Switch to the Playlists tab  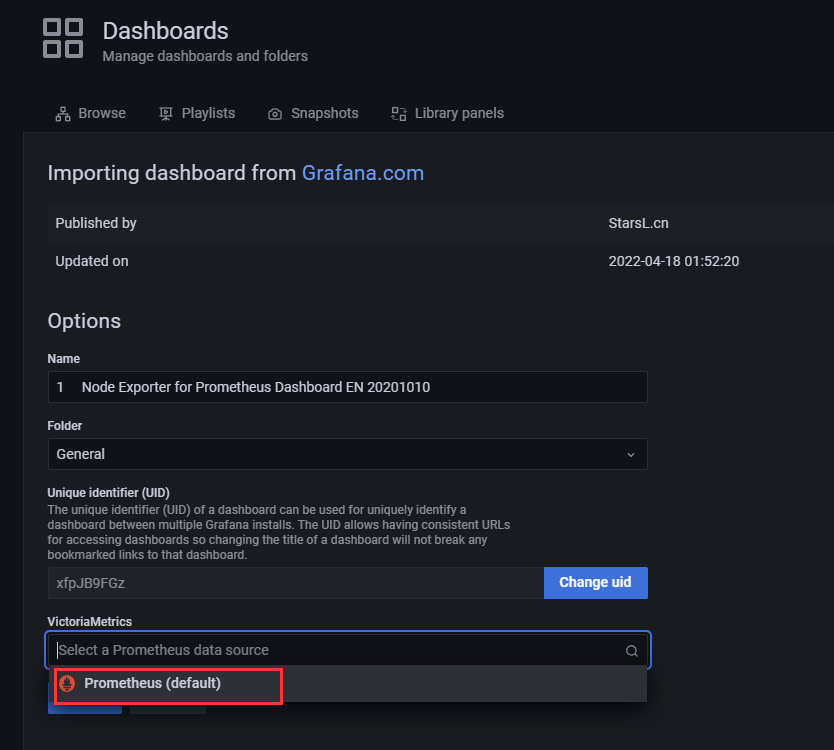click(197, 113)
